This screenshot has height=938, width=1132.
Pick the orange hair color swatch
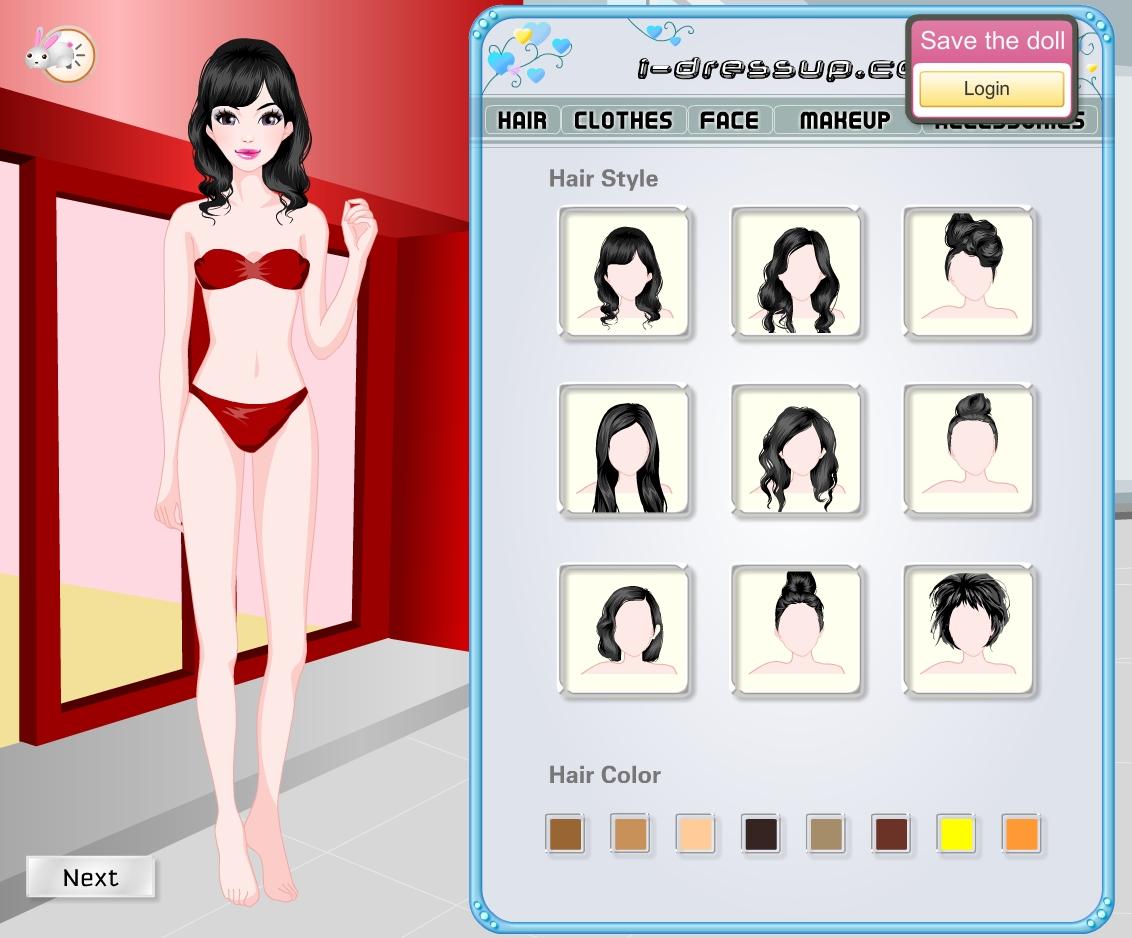coord(1021,833)
